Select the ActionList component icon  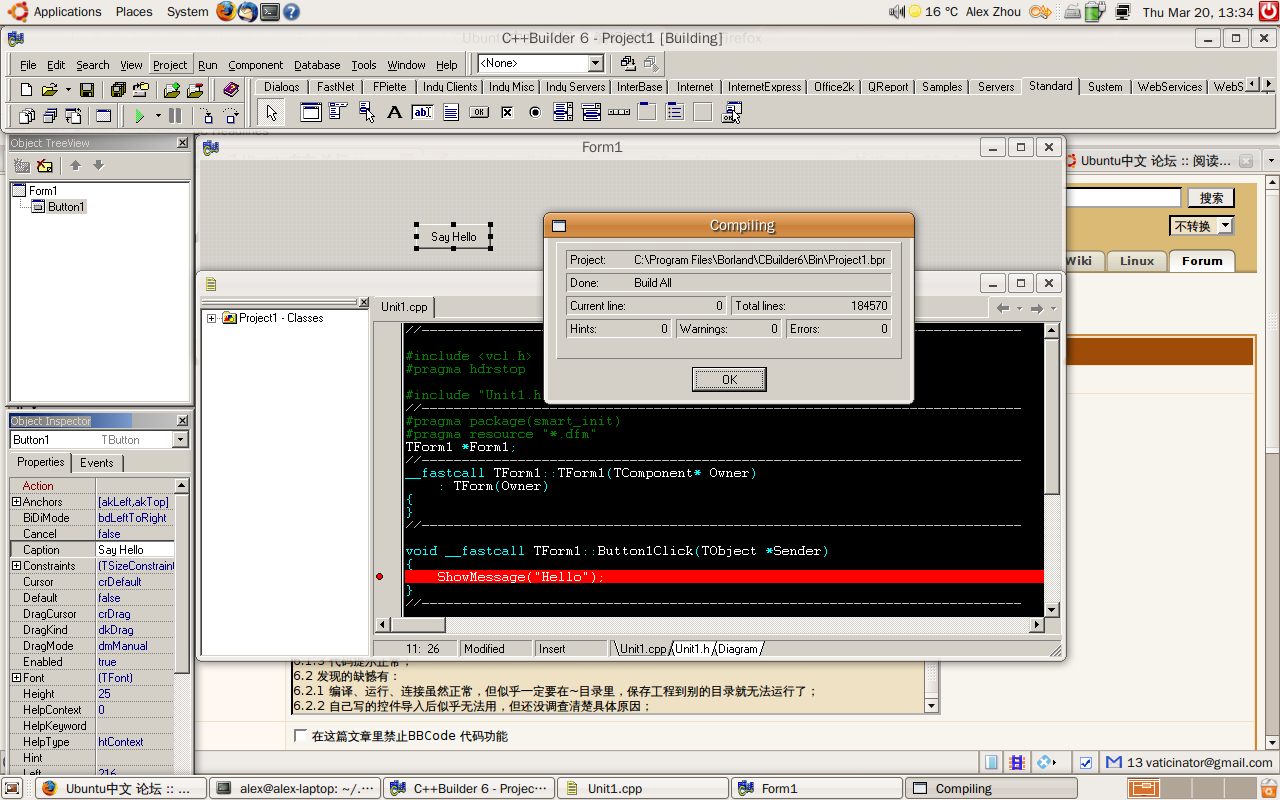(x=731, y=113)
